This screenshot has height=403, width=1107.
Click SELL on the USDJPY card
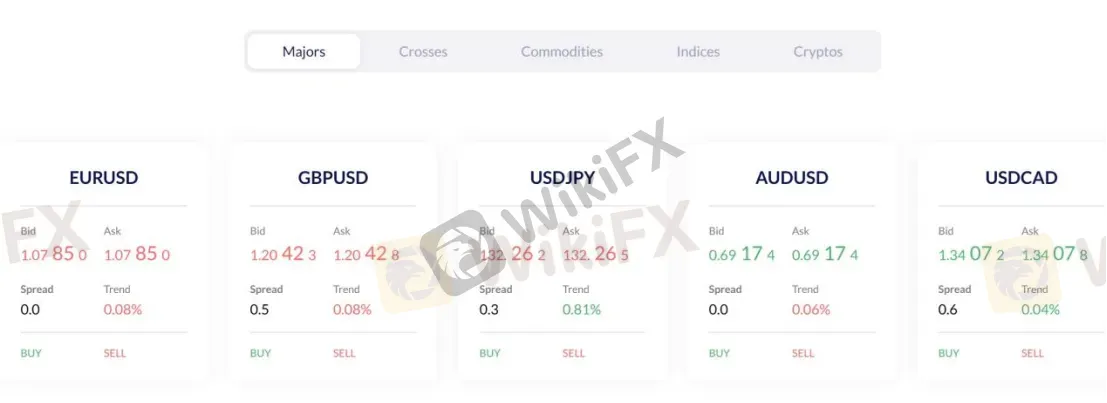(574, 353)
